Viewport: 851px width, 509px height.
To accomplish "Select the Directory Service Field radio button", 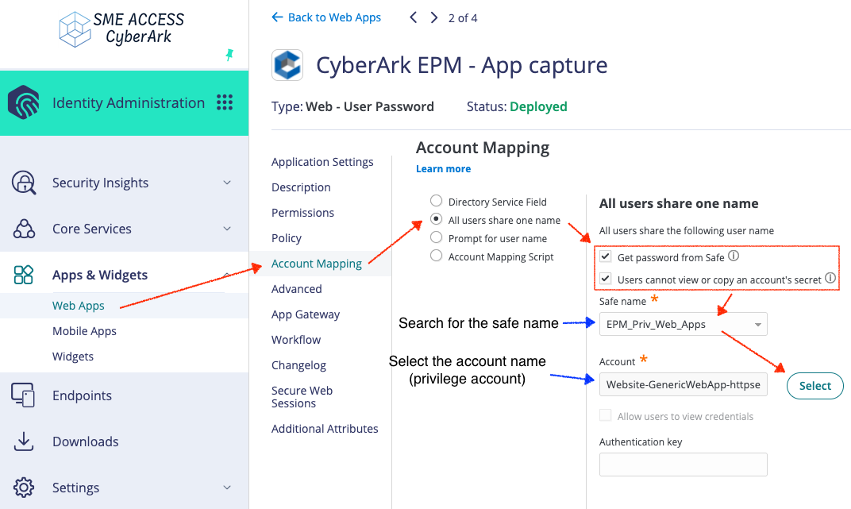I will click(x=436, y=201).
